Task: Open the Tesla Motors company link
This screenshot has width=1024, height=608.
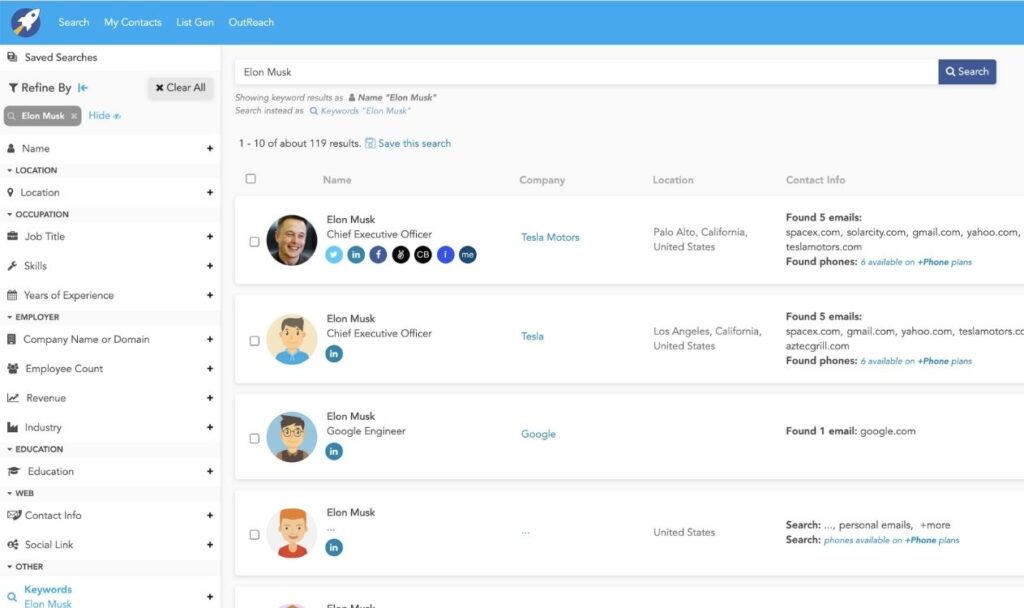Action: click(550, 237)
